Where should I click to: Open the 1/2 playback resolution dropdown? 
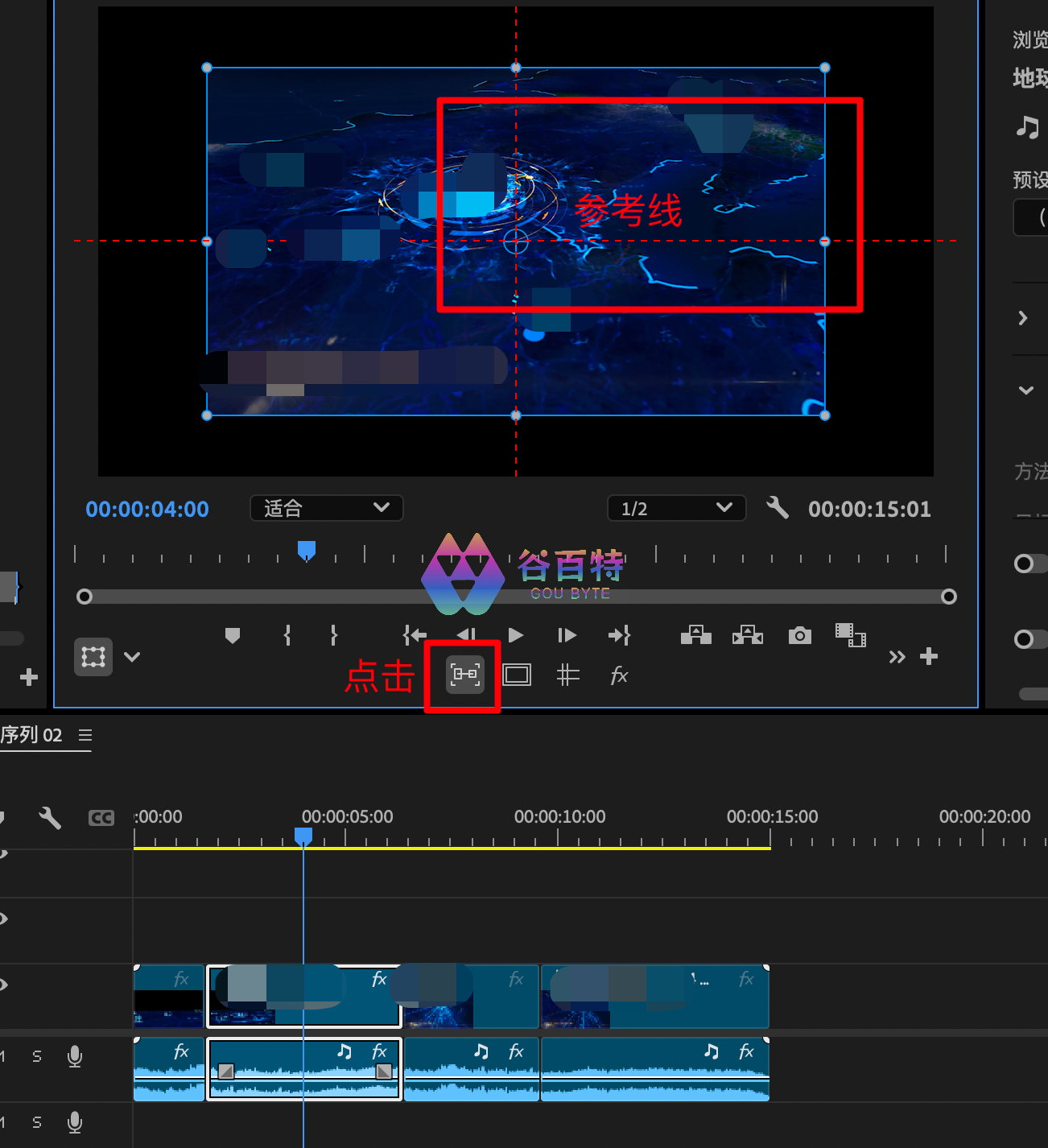(676, 508)
